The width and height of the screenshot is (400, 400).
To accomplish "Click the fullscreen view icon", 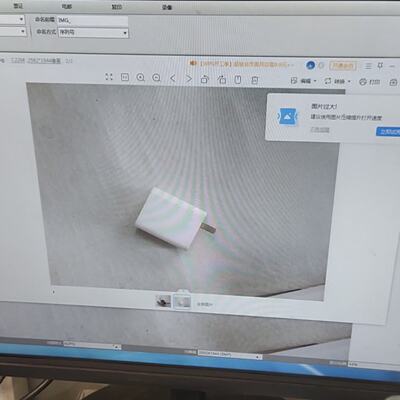I will [109, 77].
